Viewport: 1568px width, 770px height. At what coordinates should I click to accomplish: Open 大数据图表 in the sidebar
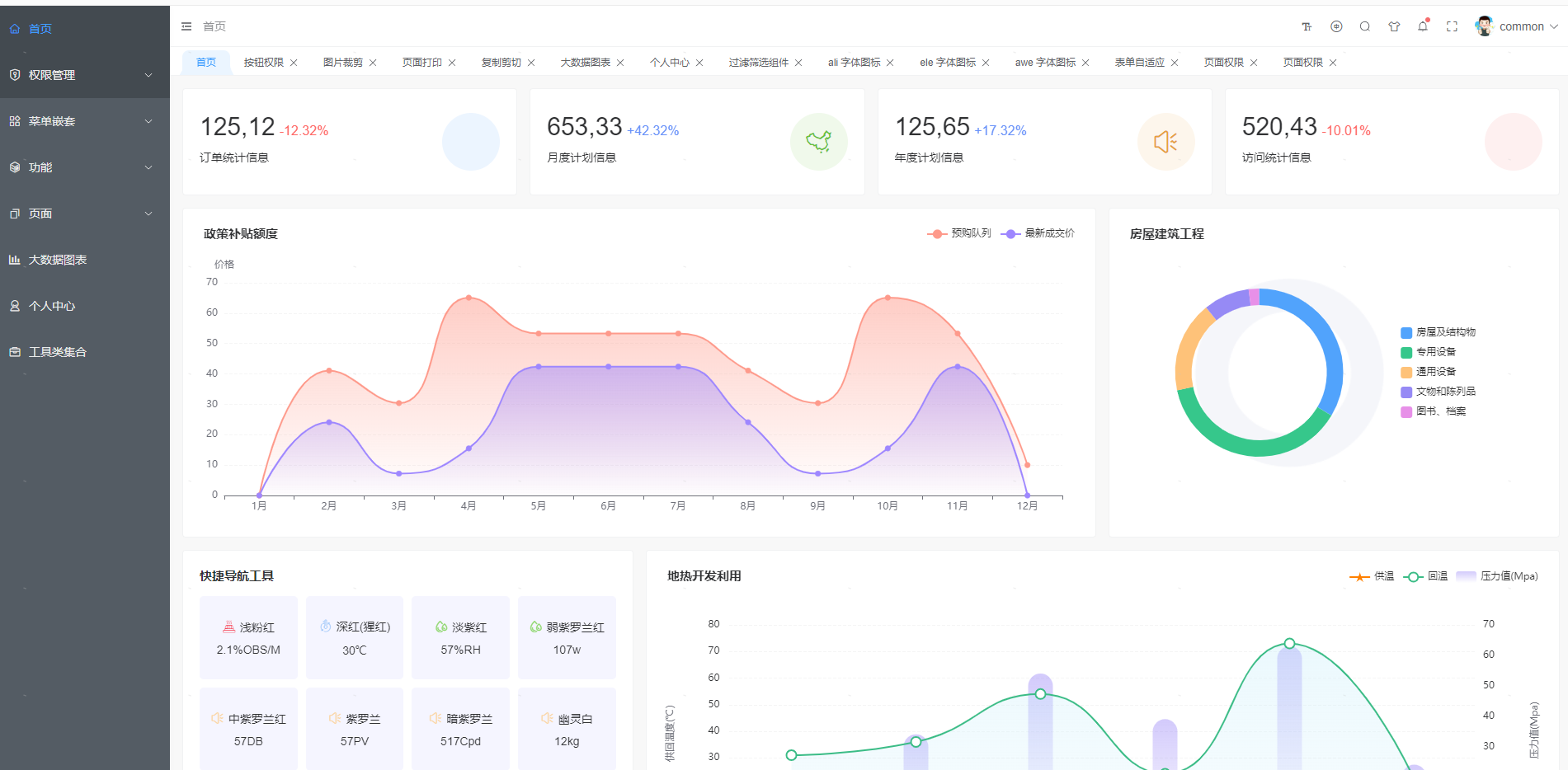coord(85,260)
